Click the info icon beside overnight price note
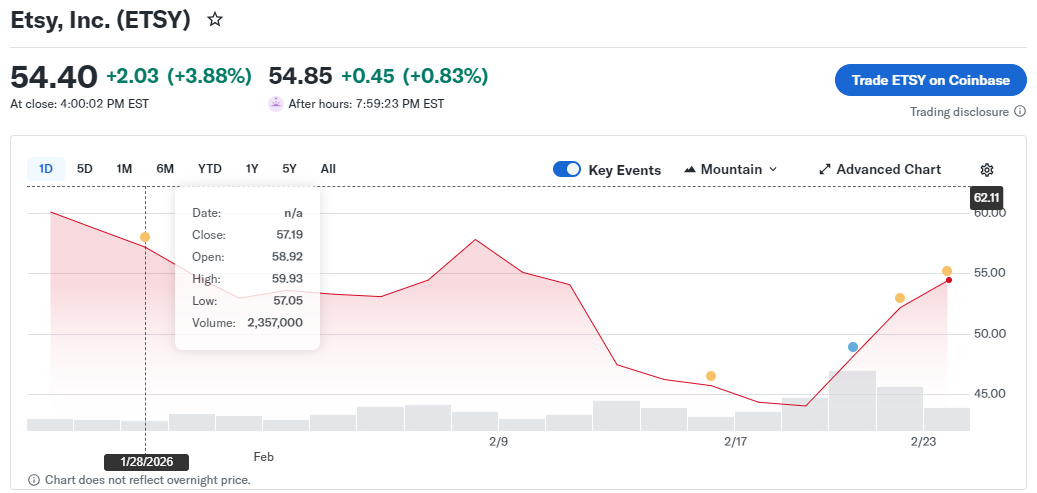1037x493 pixels. coord(34,480)
